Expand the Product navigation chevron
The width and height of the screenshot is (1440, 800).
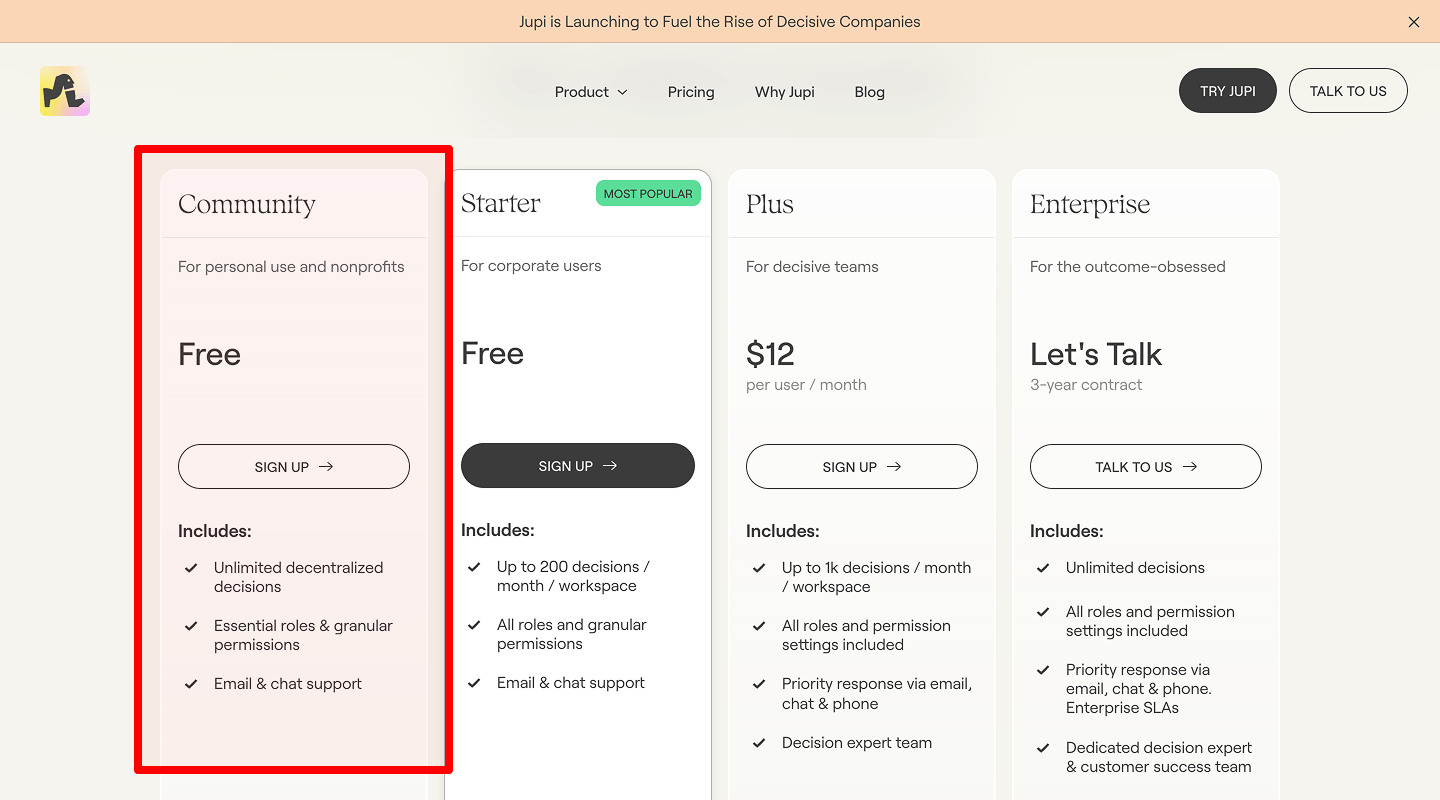coord(623,92)
